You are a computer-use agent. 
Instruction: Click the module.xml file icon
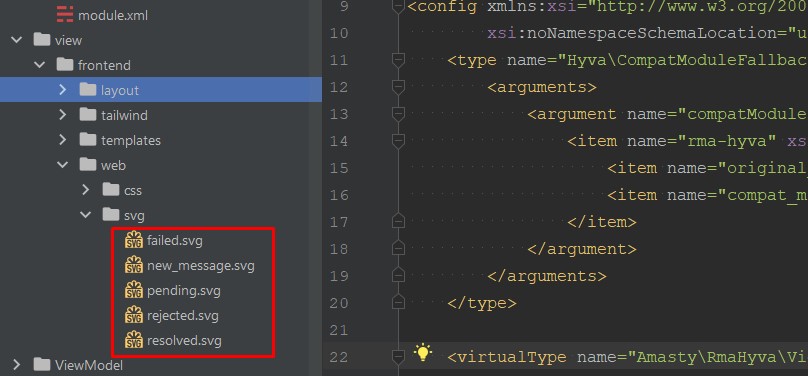tap(65, 15)
